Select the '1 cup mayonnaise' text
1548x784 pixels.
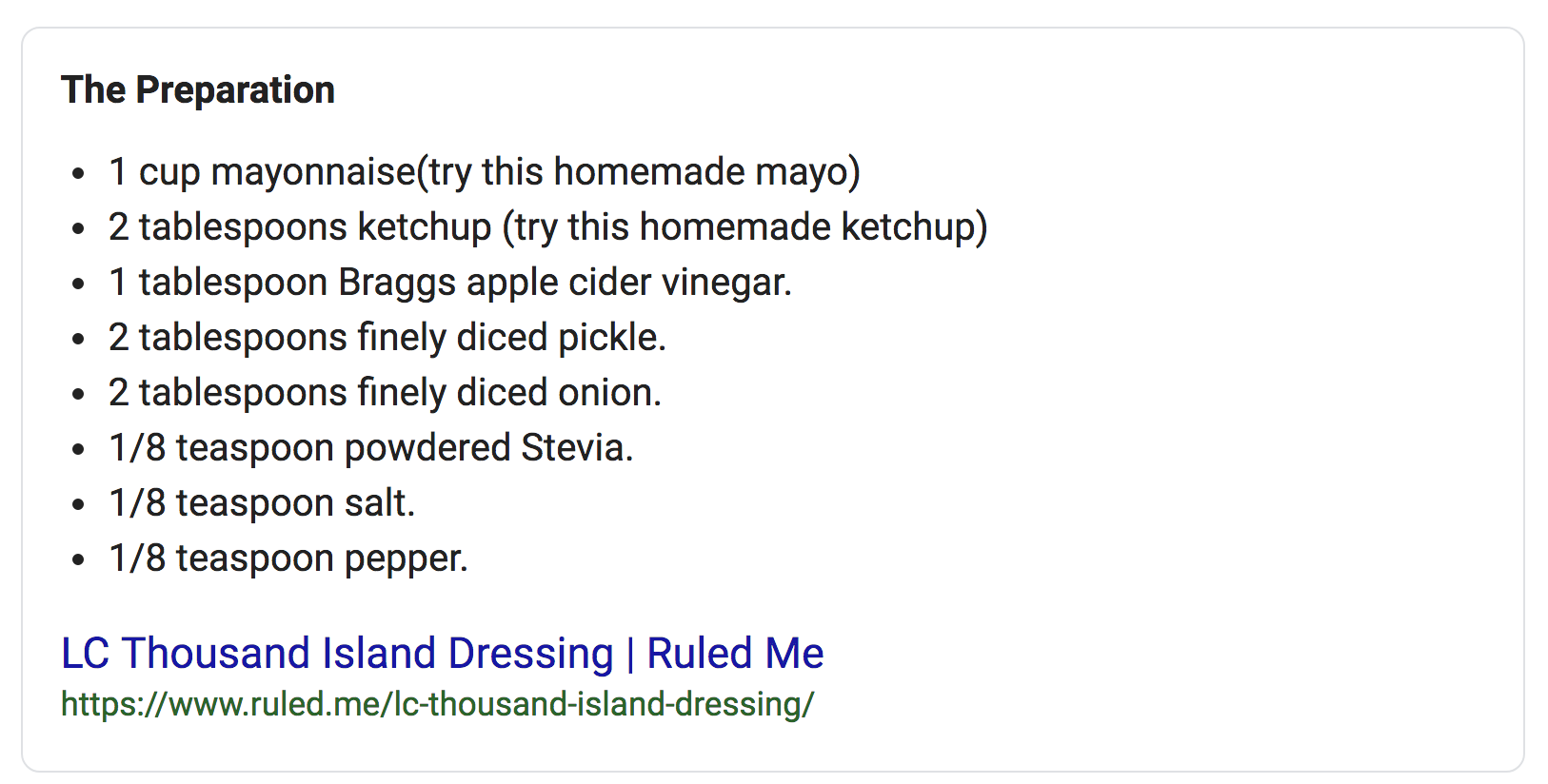click(x=262, y=172)
